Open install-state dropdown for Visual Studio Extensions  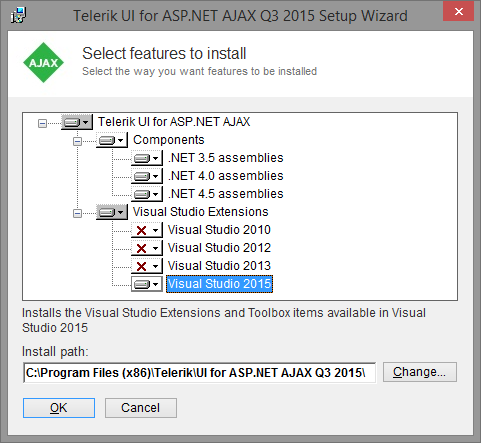coord(112,212)
